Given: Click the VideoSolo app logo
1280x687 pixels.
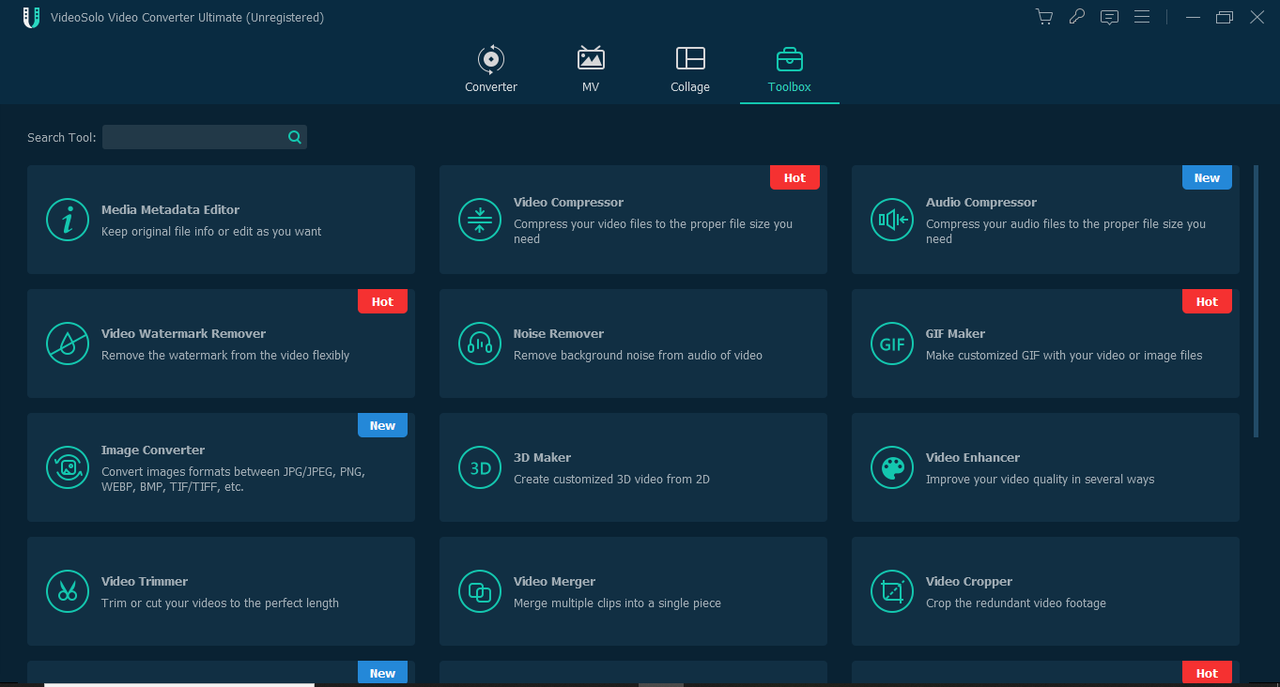Looking at the screenshot, I should (31, 17).
